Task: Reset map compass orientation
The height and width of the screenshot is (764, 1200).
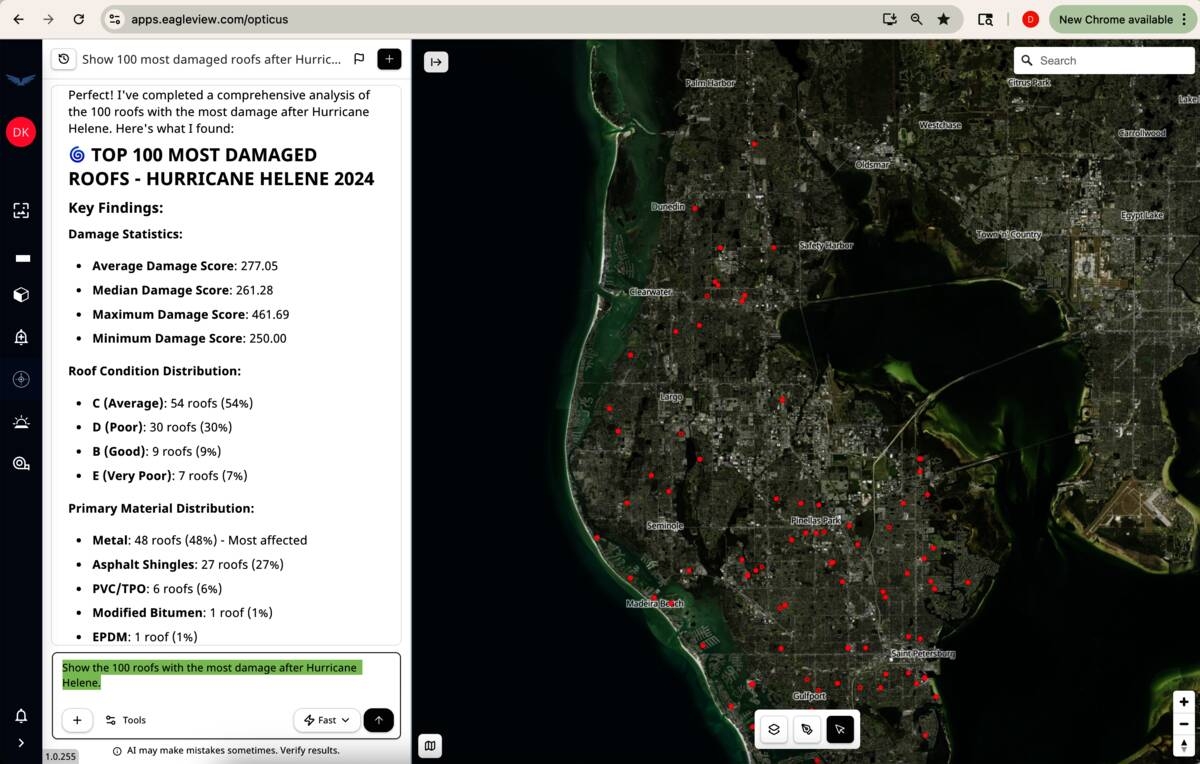Action: 1184,745
